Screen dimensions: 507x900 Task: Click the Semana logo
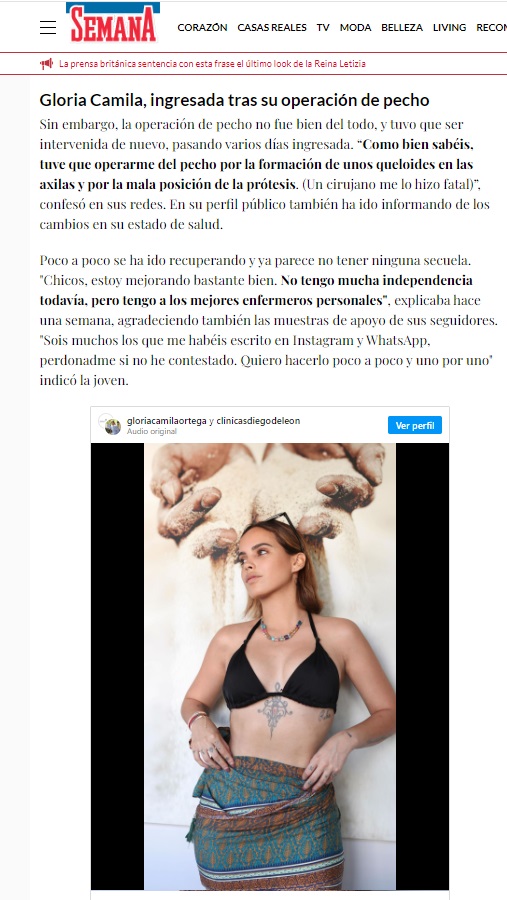(113, 23)
